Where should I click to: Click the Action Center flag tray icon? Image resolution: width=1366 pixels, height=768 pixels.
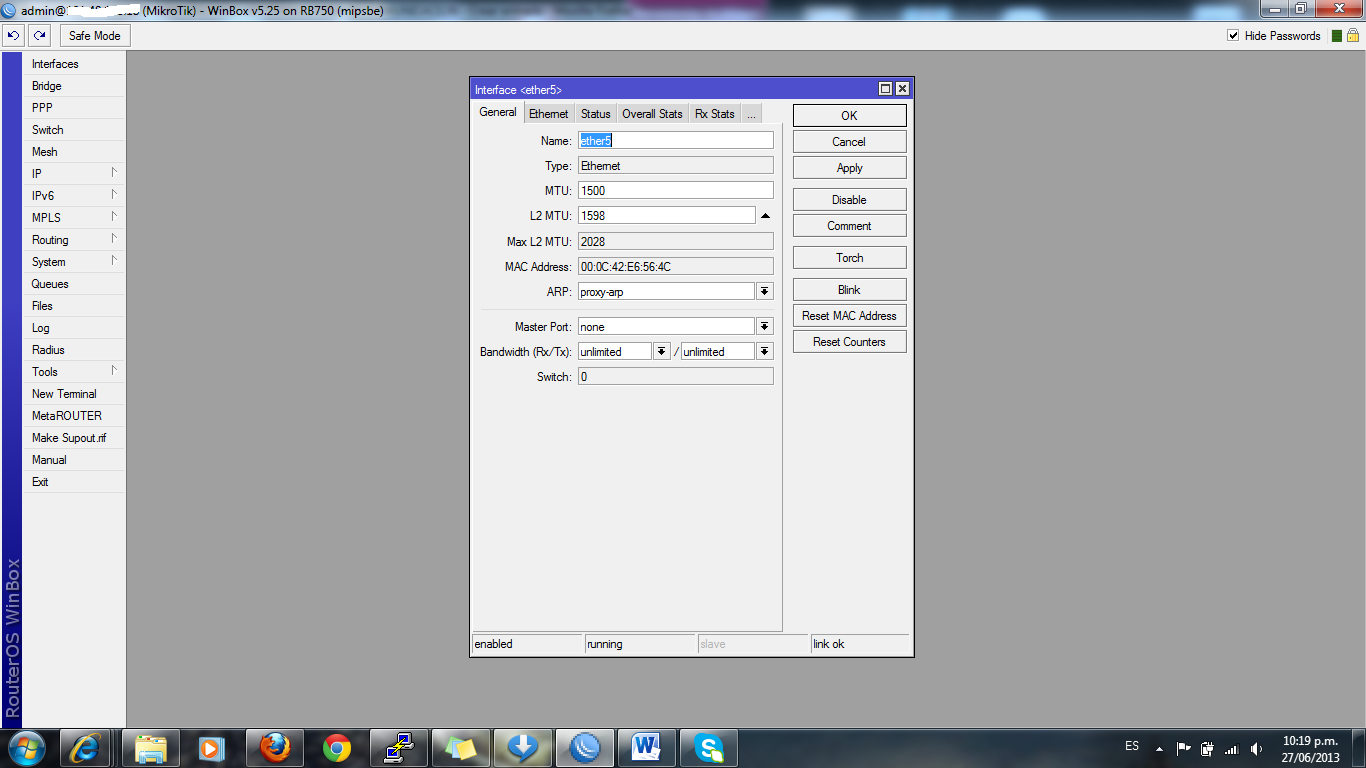[x=1183, y=748]
